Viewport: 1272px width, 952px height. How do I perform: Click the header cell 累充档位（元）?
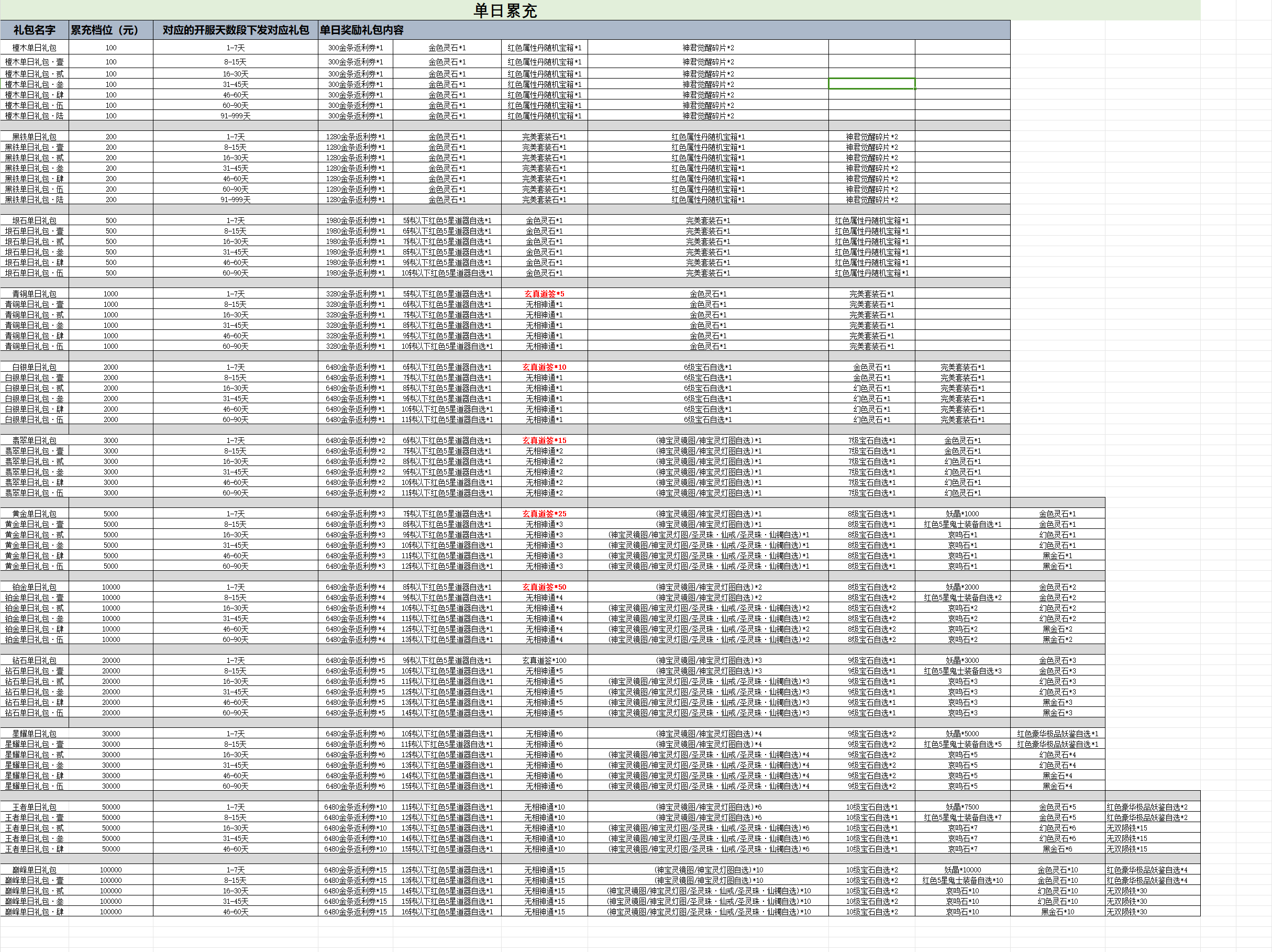coord(111,30)
